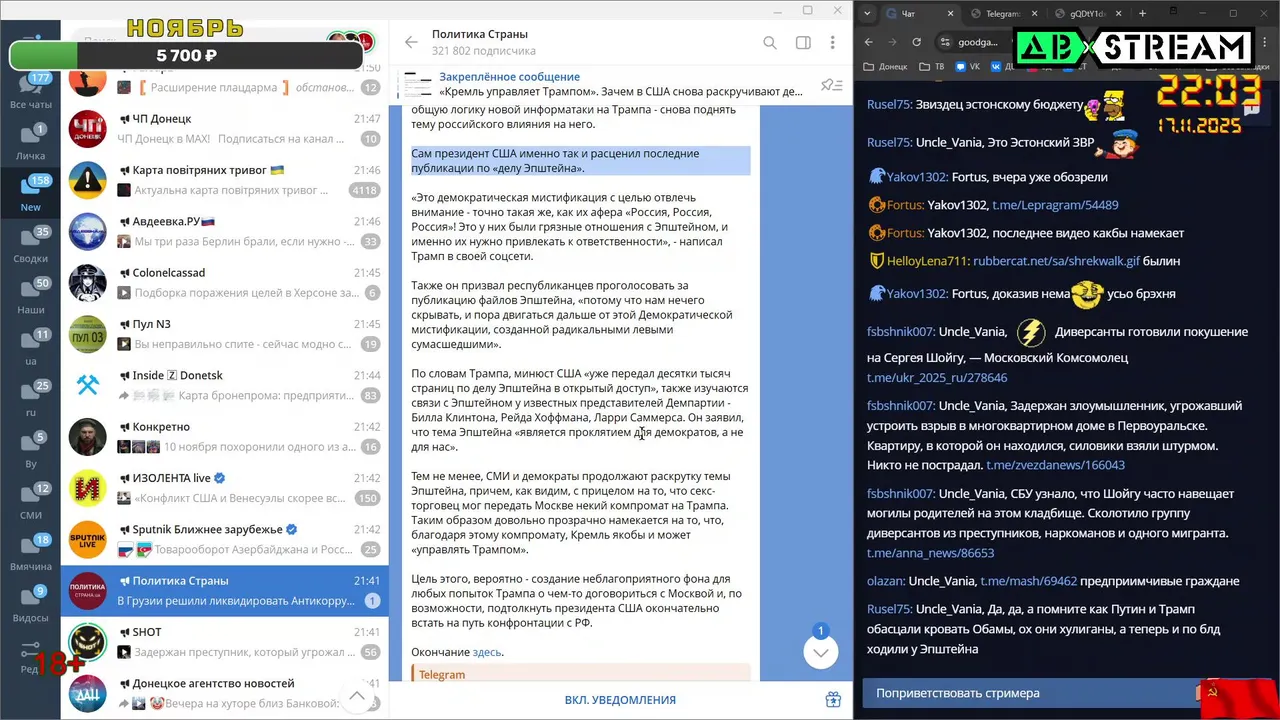The height and width of the screenshot is (720, 1280).
Task: Open the t.me/zvezdanews/166043 link
Action: [1055, 465]
